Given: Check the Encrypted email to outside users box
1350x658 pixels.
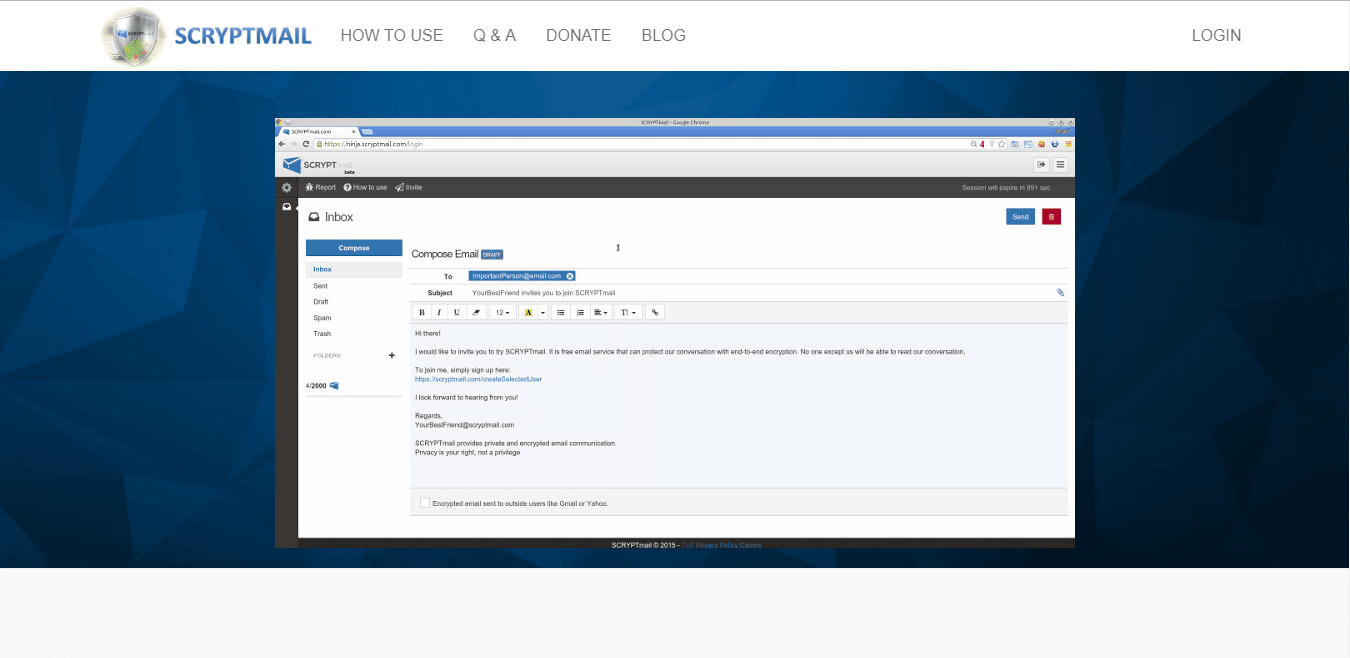Looking at the screenshot, I should click(425, 503).
